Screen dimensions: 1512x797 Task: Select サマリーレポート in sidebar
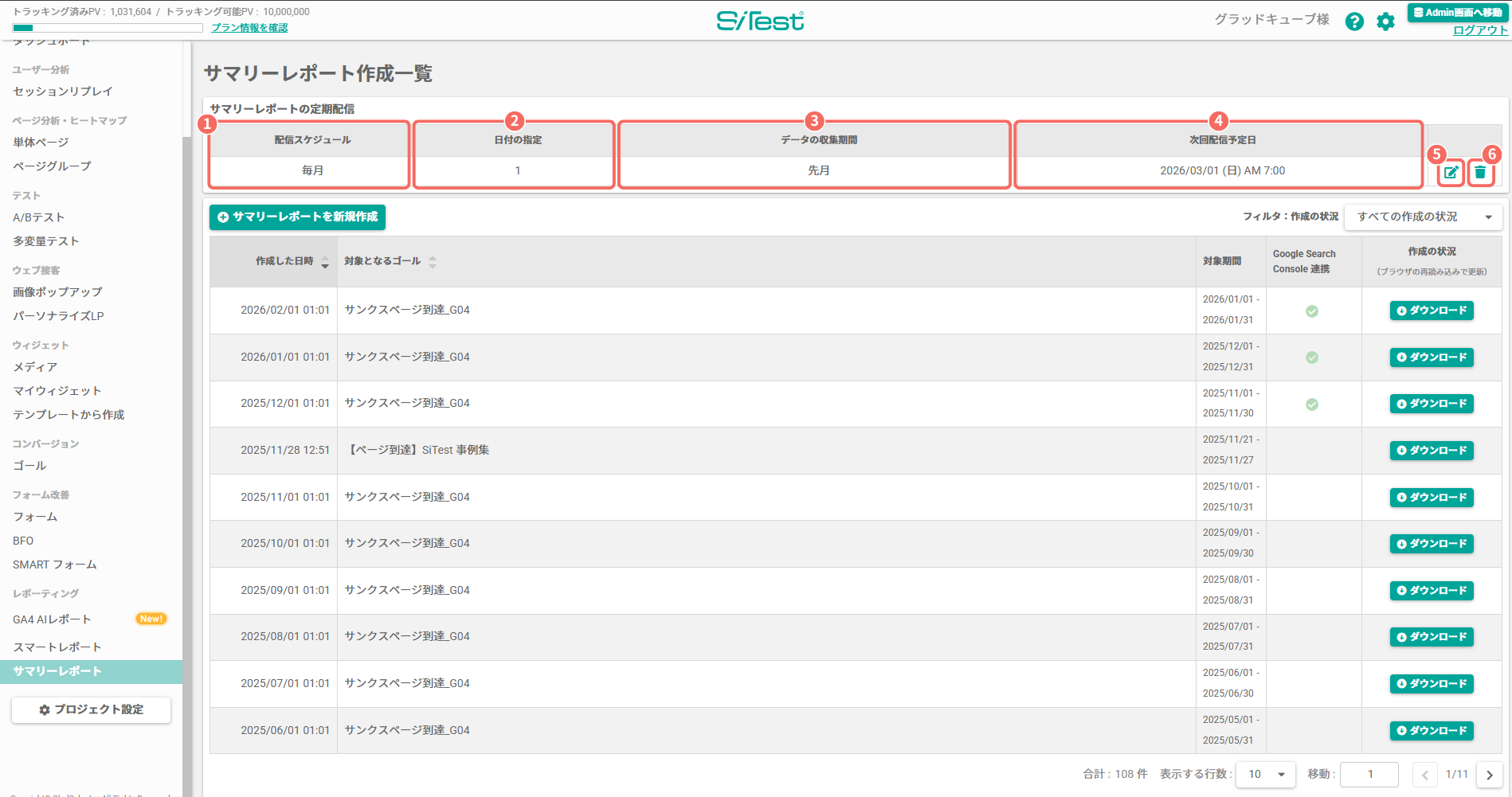pyautogui.click(x=91, y=671)
